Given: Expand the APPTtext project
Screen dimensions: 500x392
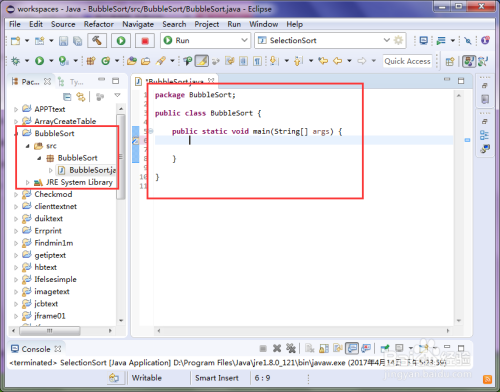Looking at the screenshot, I should point(16,109).
